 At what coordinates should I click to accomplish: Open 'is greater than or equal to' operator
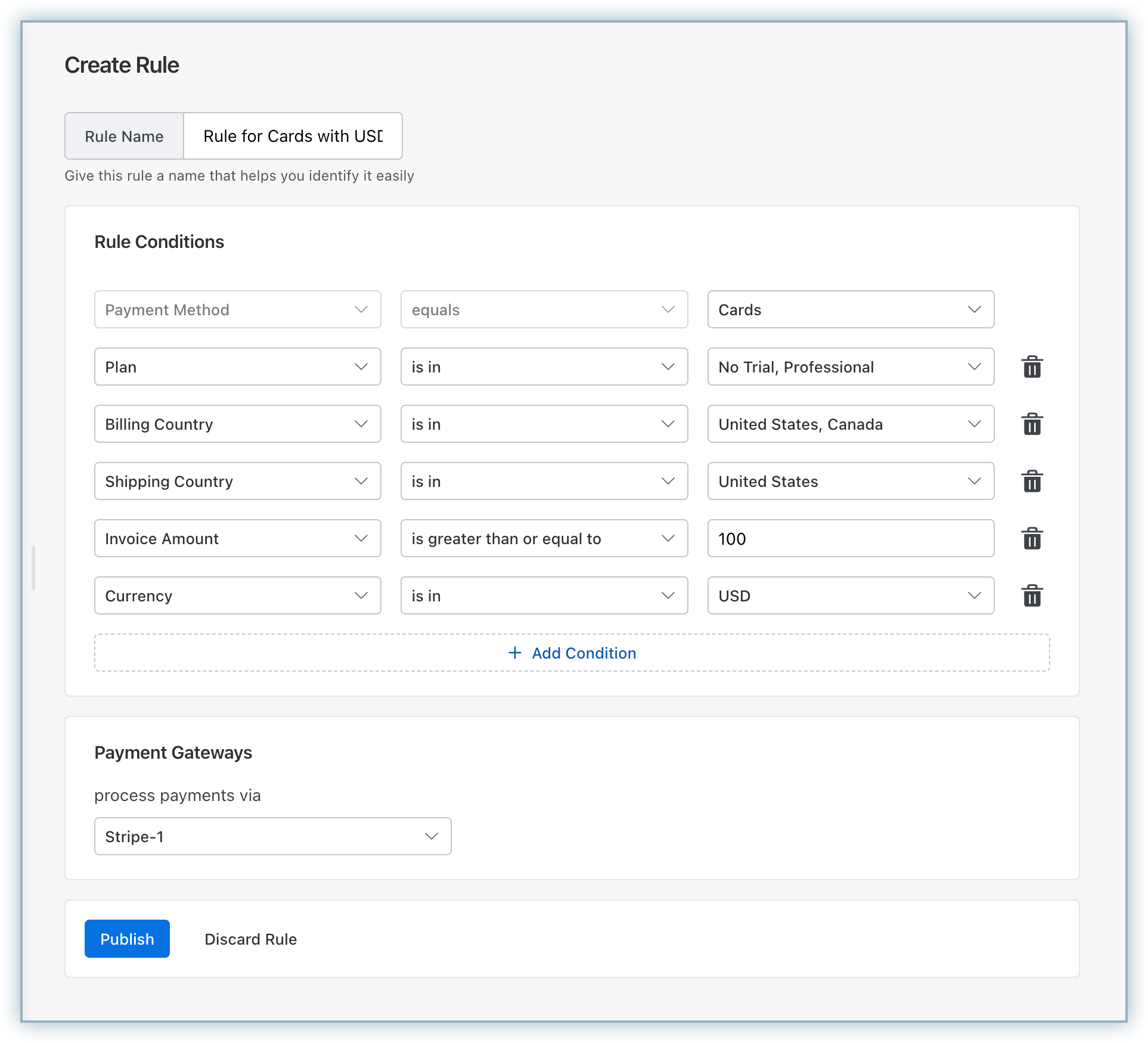544,538
